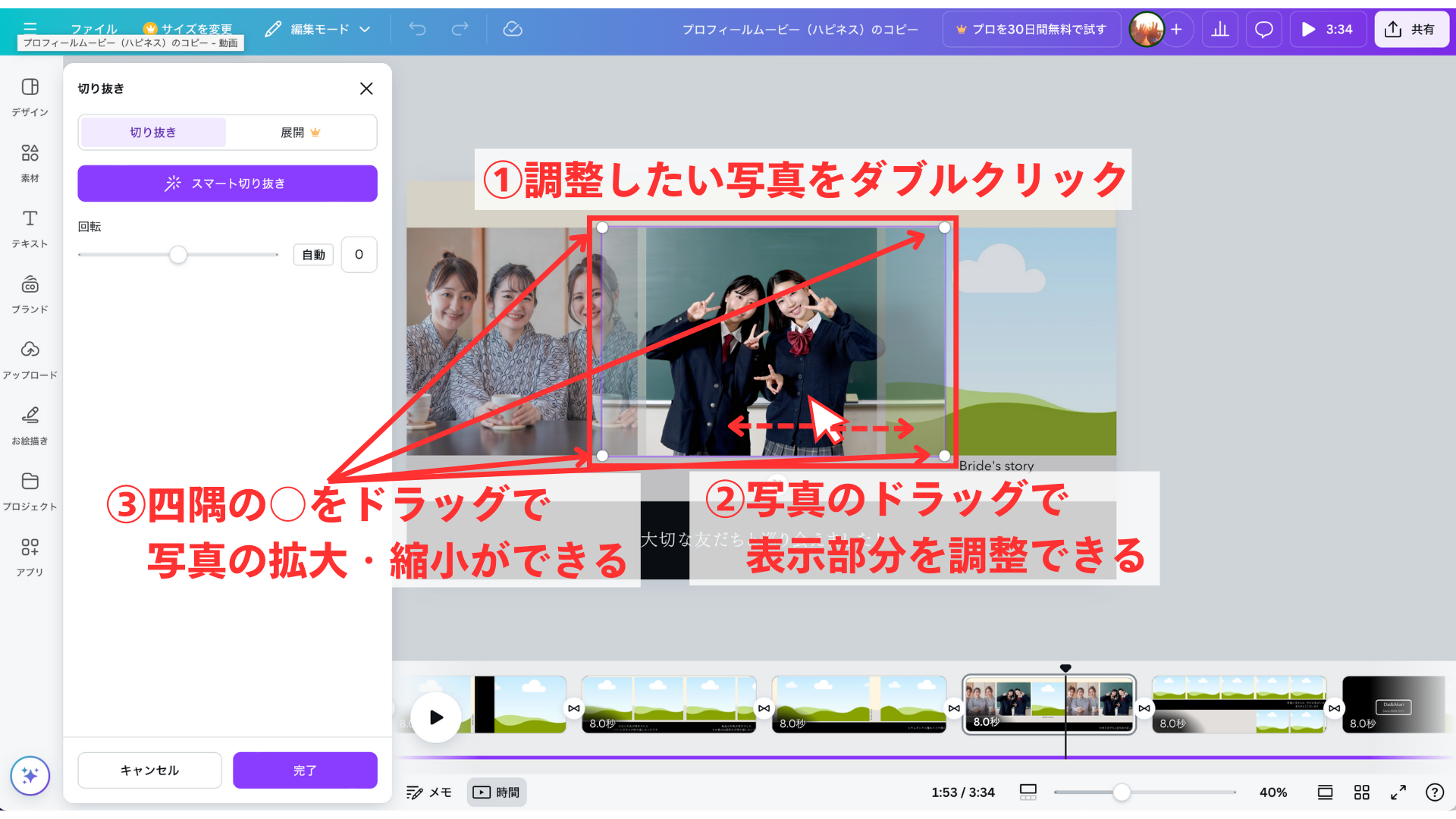This screenshot has width=1456, height=819.
Task: Play presentation 3:34 button
Action: point(1327,30)
